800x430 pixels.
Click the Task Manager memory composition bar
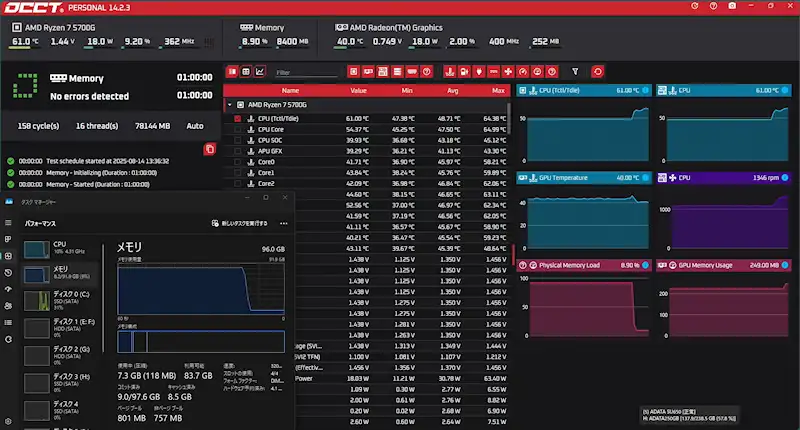point(201,342)
